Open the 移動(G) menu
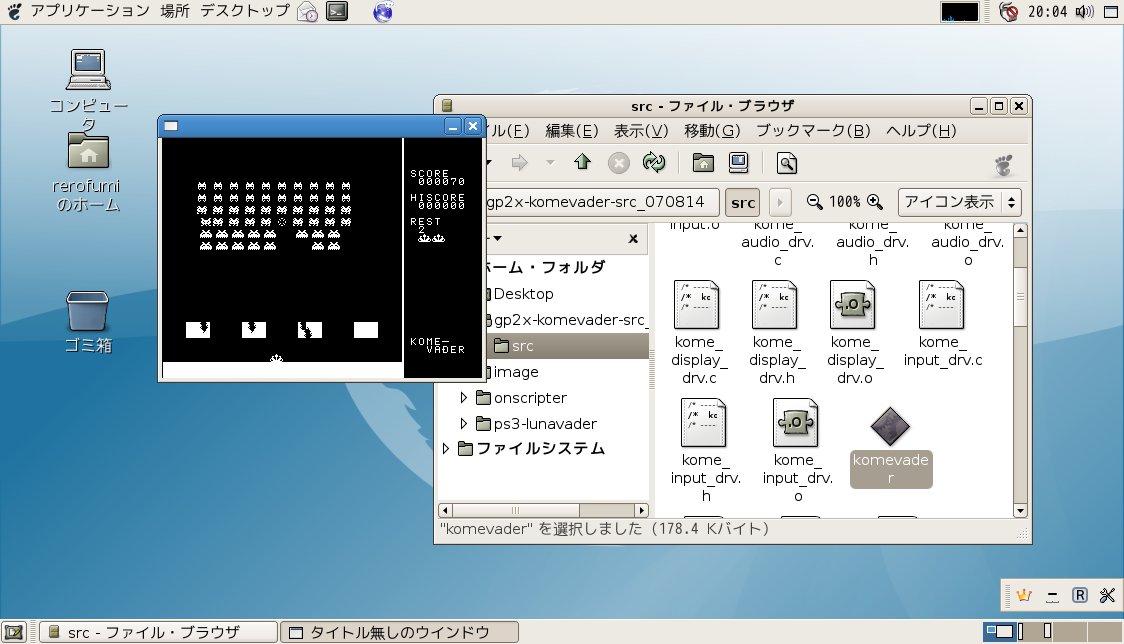The image size is (1124, 644). click(712, 131)
